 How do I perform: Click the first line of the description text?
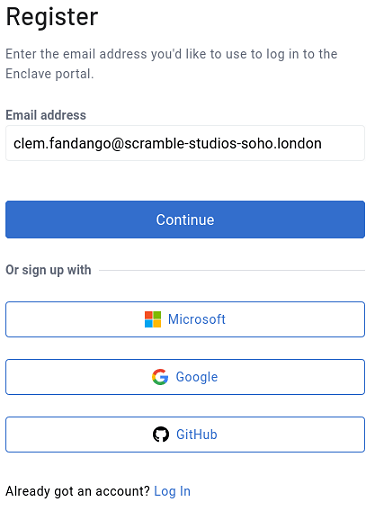pyautogui.click(x=171, y=54)
